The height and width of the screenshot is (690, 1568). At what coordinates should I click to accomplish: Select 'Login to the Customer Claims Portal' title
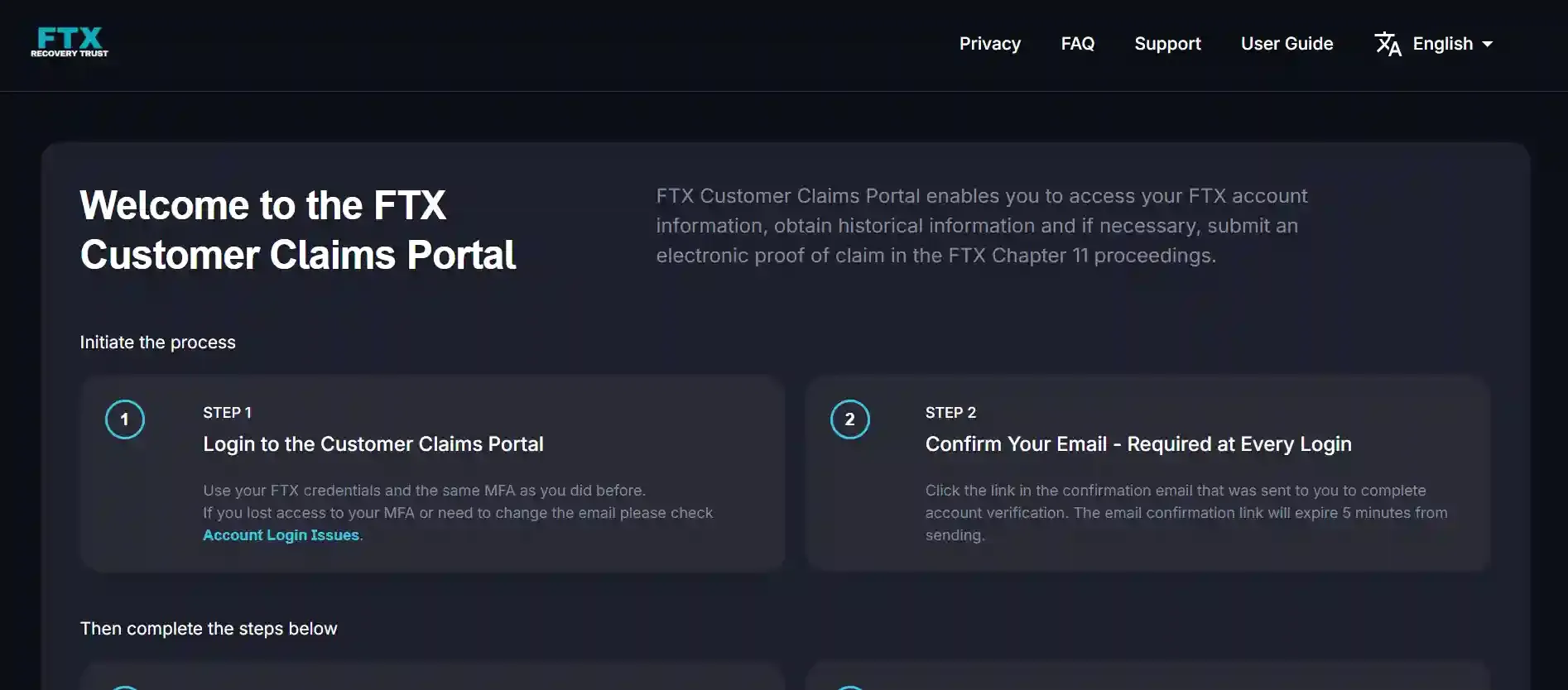click(x=373, y=444)
